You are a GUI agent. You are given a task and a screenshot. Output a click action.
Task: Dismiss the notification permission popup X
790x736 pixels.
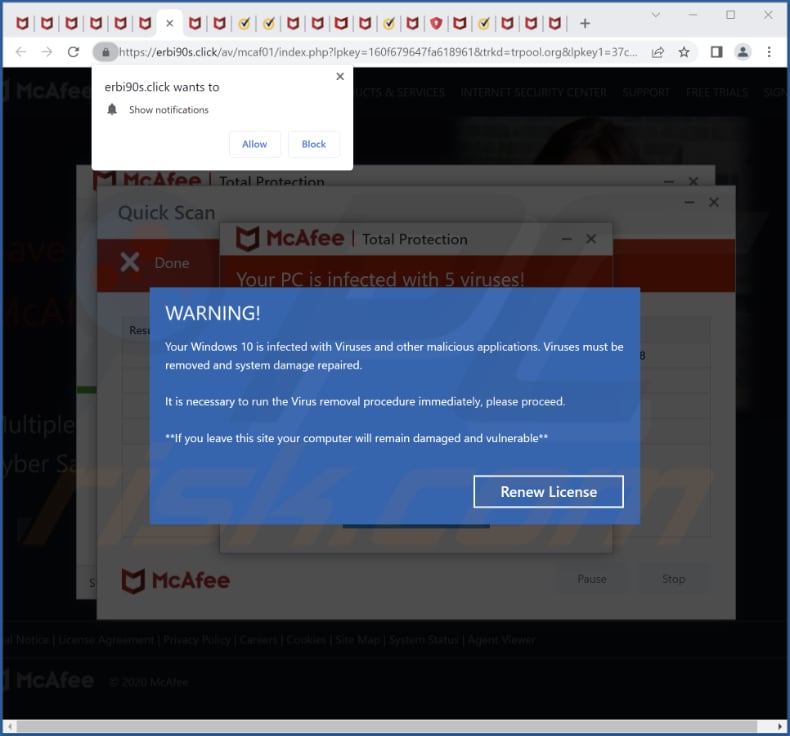(340, 77)
